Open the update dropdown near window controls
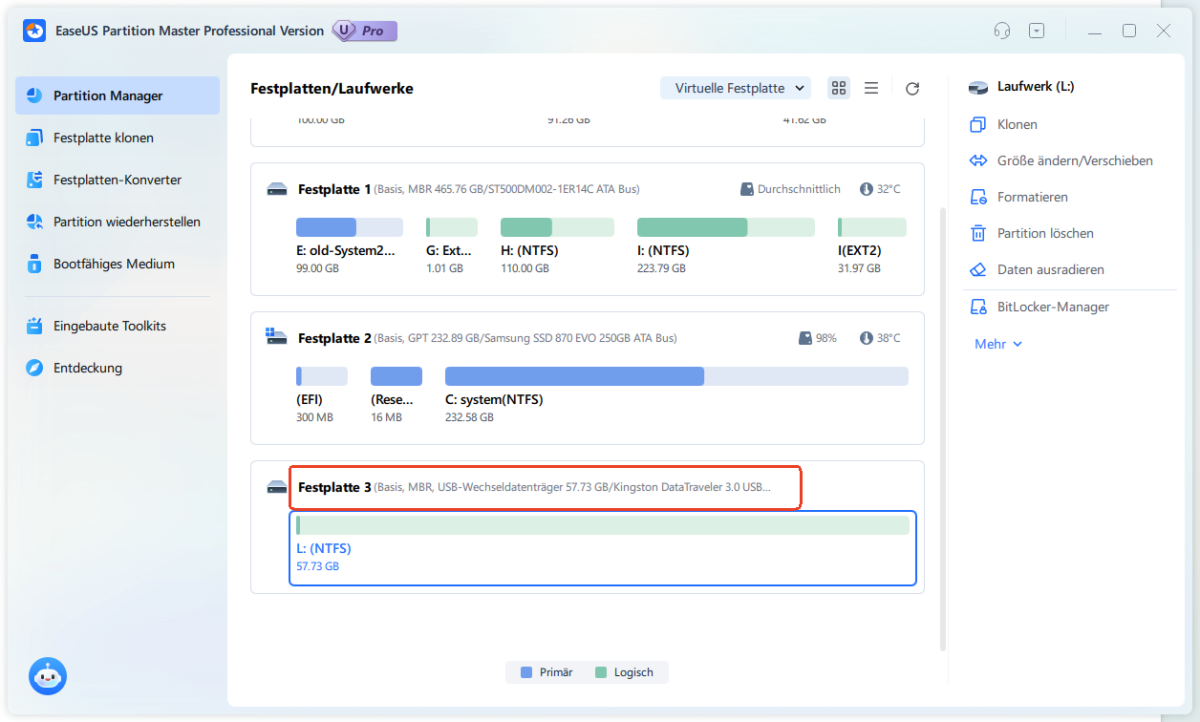 point(1037,30)
